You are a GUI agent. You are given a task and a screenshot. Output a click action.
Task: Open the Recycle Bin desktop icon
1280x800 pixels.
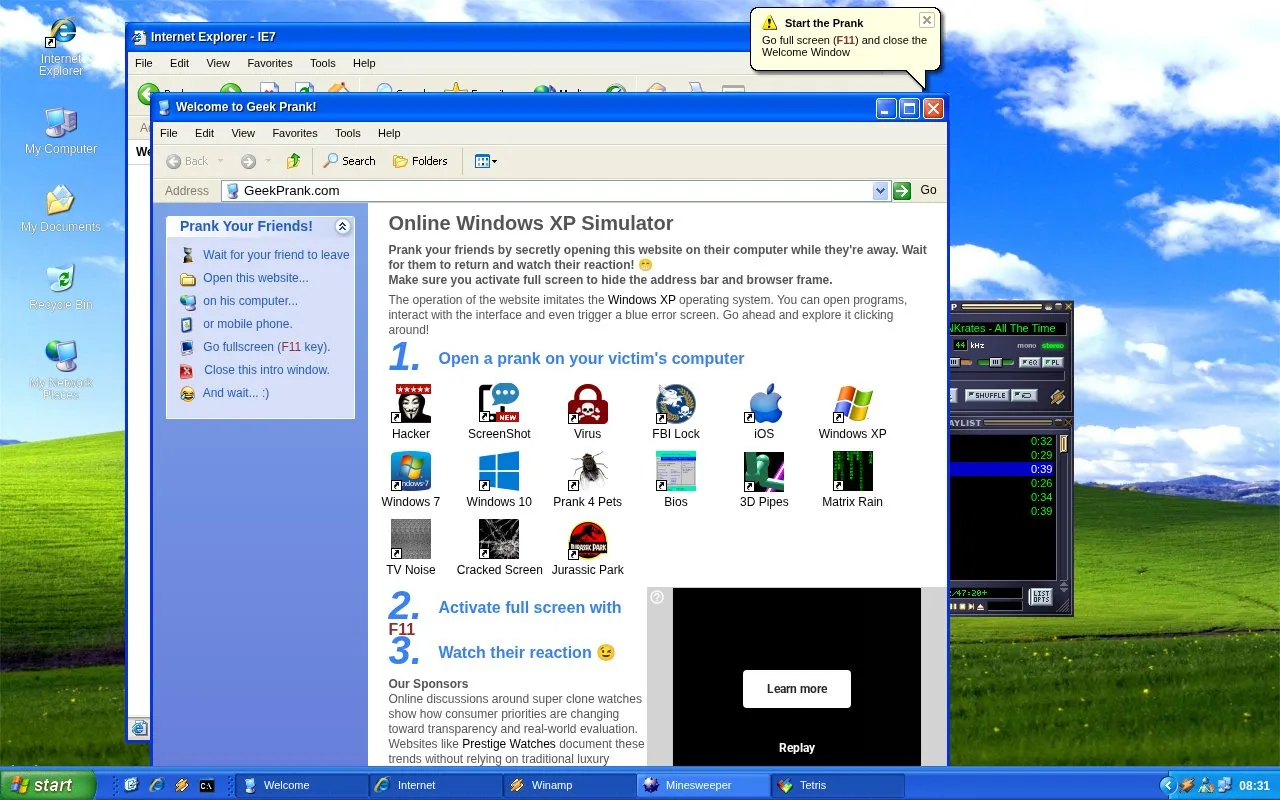[x=61, y=287]
